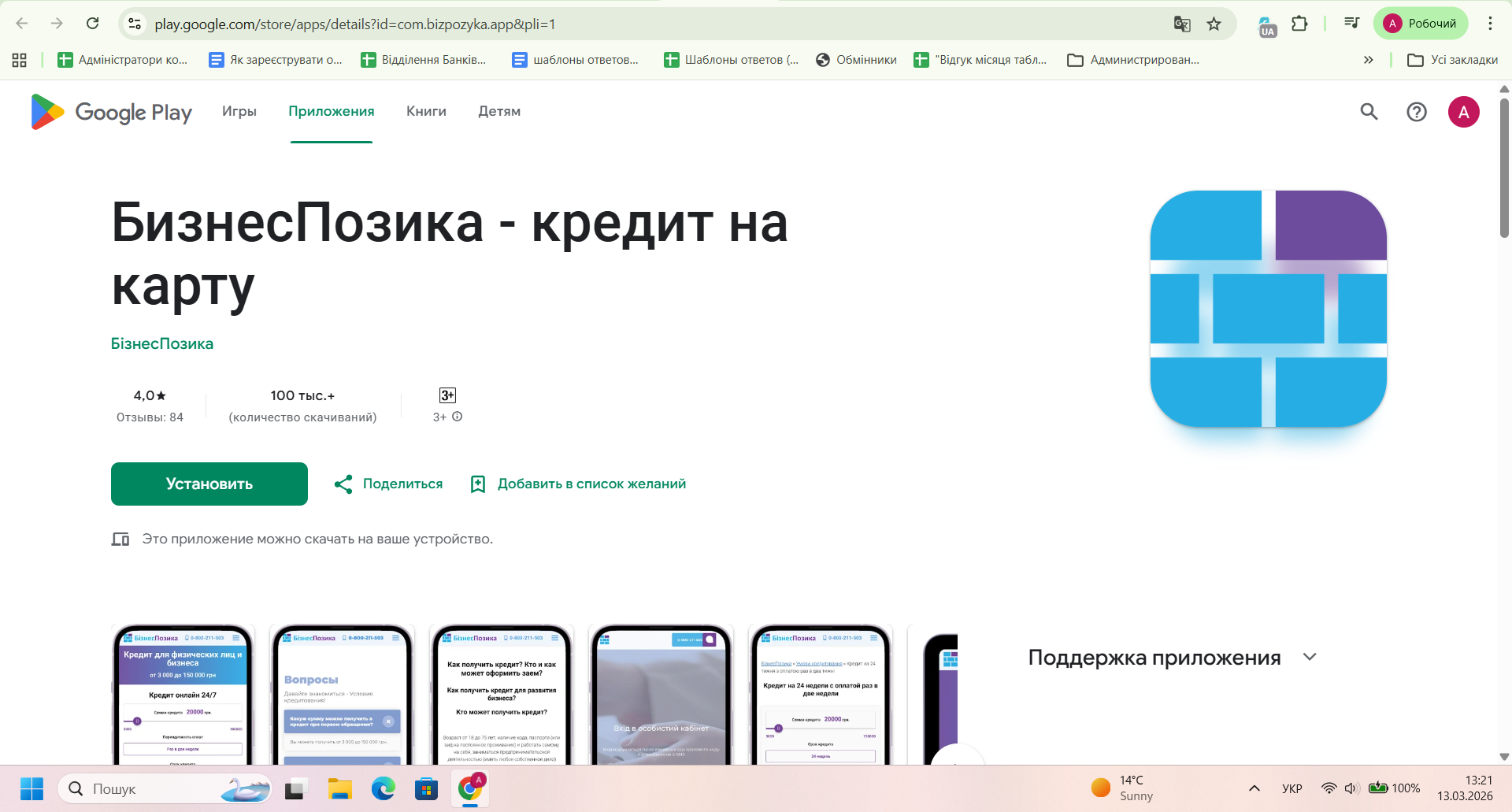1512x812 pixels.
Task: Click the БизнесПозика app icon image
Action: [1269, 309]
